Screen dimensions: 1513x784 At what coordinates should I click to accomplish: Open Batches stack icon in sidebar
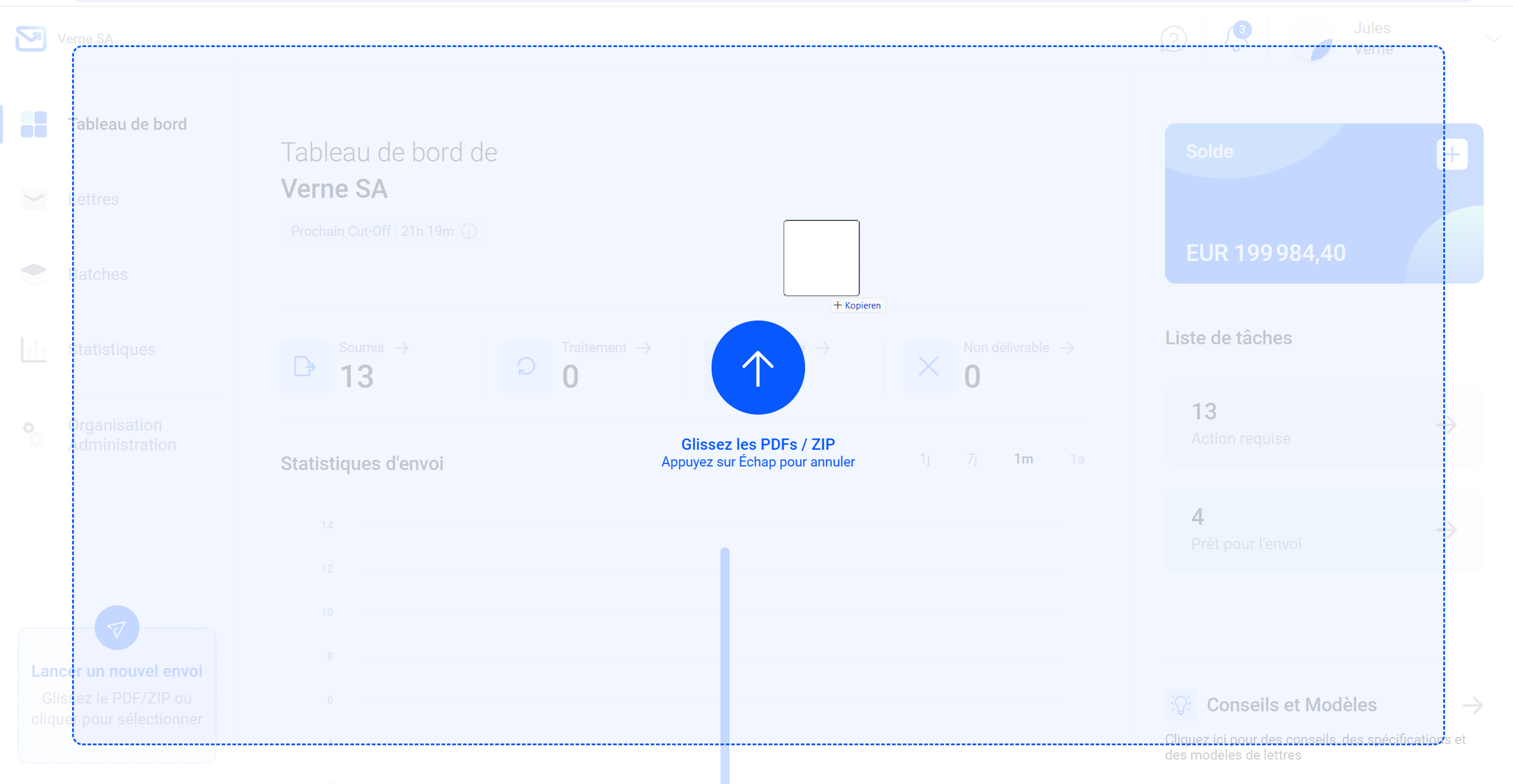(x=33, y=274)
